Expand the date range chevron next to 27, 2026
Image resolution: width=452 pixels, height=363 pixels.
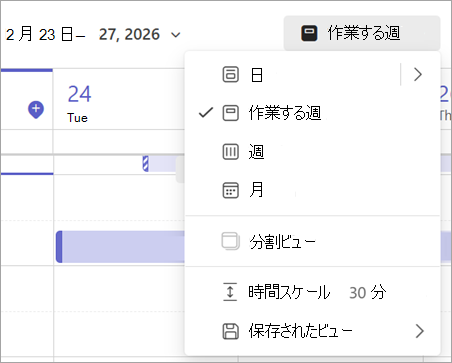coord(175,35)
